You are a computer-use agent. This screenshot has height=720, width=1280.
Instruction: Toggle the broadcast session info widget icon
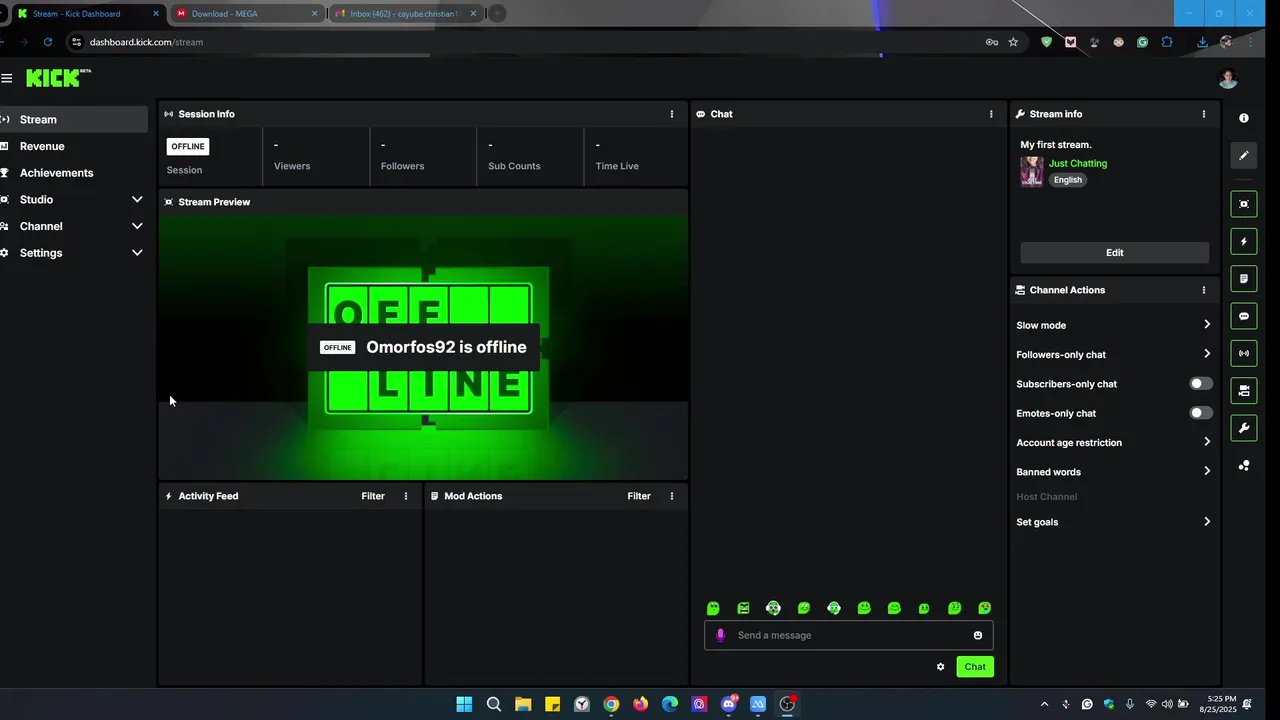point(1244,353)
